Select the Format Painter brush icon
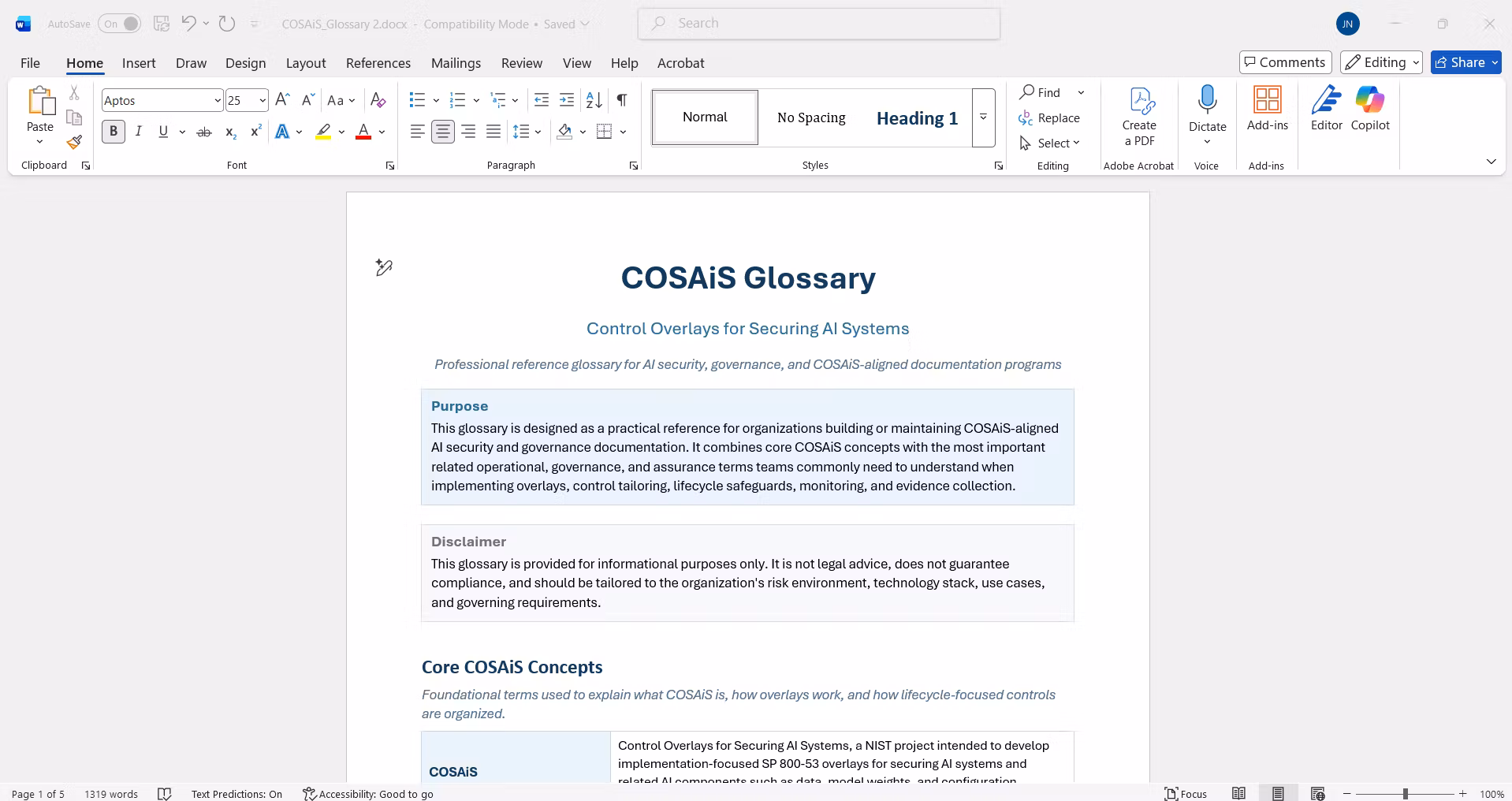Image resolution: width=1512 pixels, height=801 pixels. coord(74,143)
